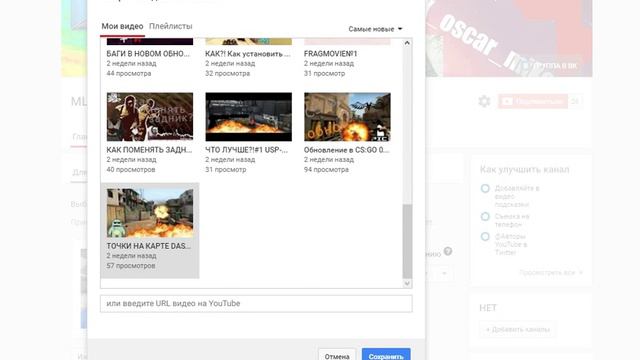The width and height of the screenshot is (640, 360).
Task: Open the Плейлисты tab
Action: [171, 26]
